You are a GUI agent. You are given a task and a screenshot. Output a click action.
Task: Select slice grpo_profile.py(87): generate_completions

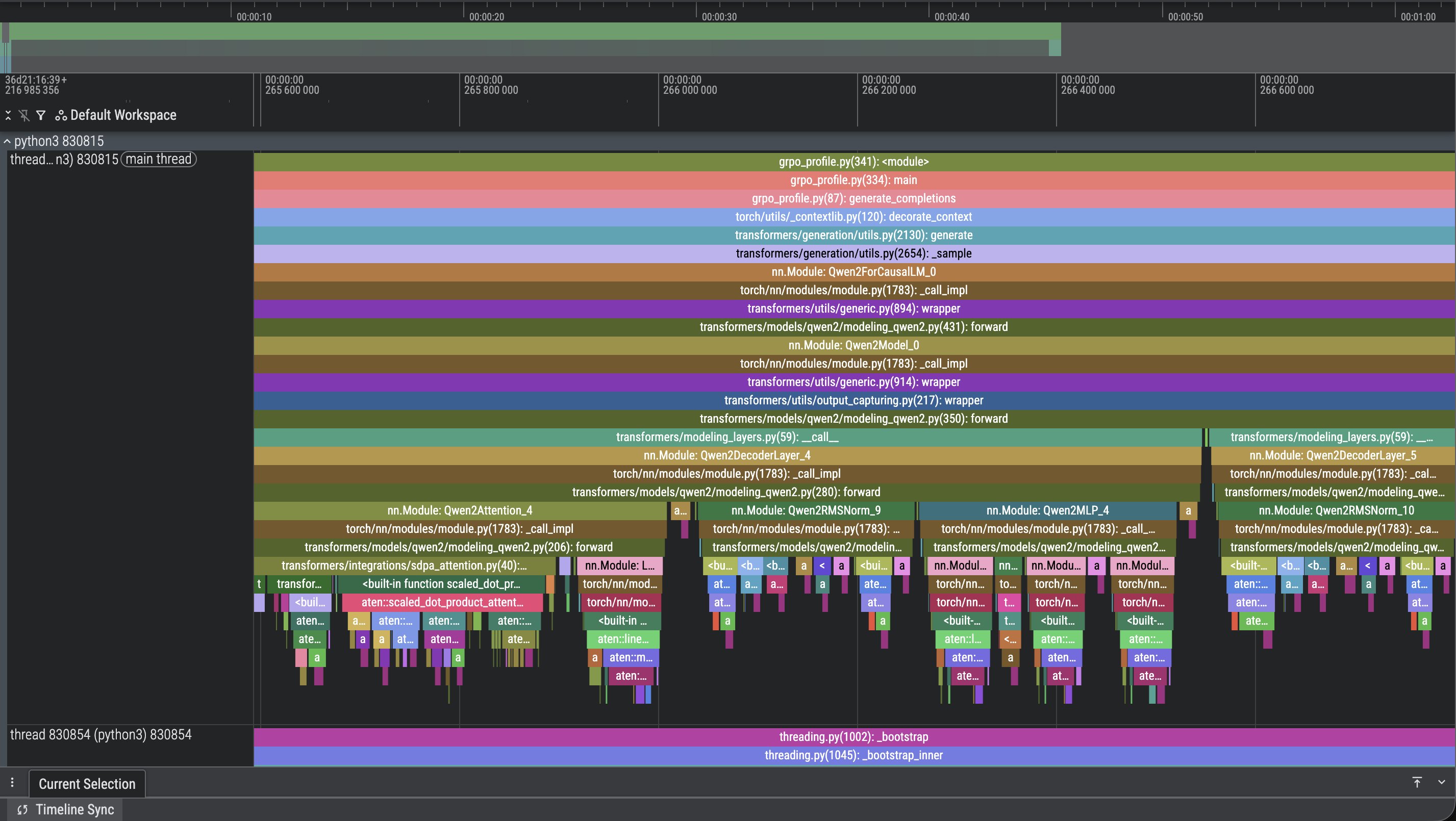pyautogui.click(x=853, y=198)
